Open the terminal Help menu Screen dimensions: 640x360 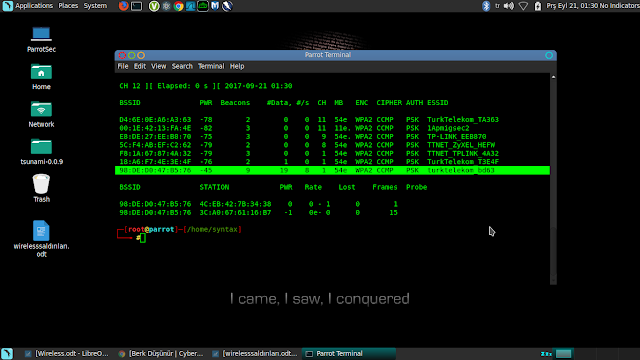pos(237,66)
